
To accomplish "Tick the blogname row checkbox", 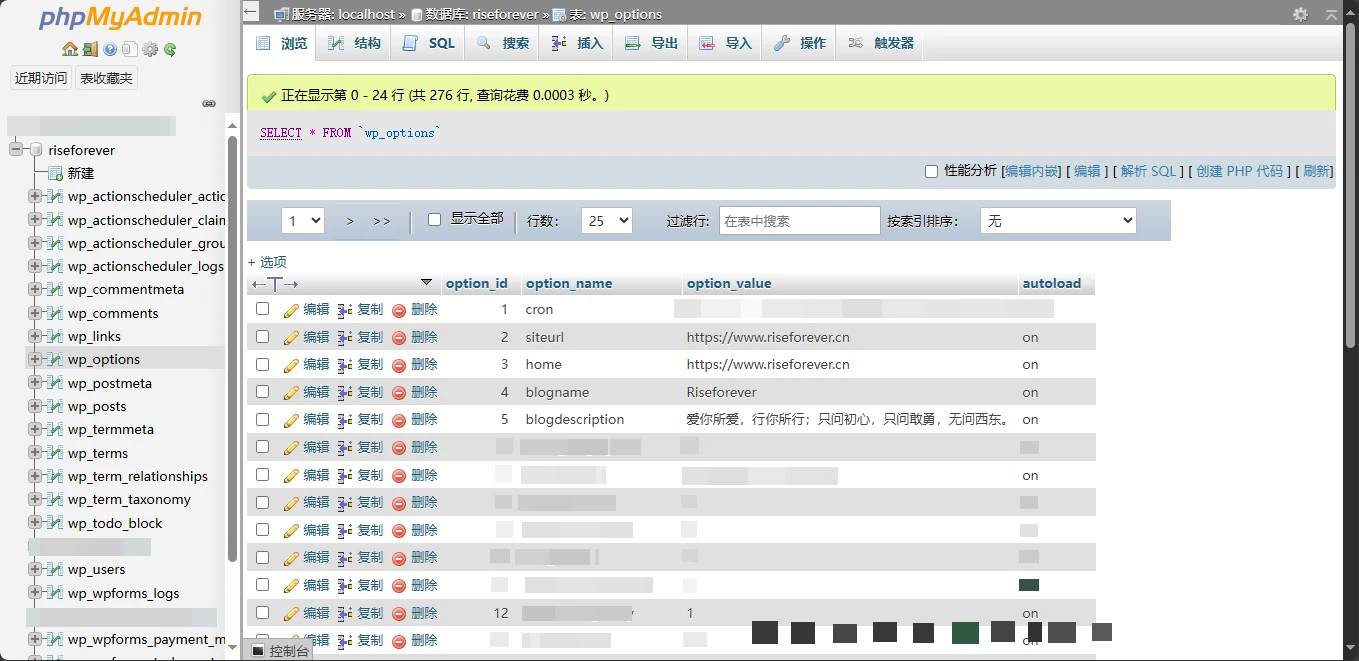I will [x=262, y=392].
